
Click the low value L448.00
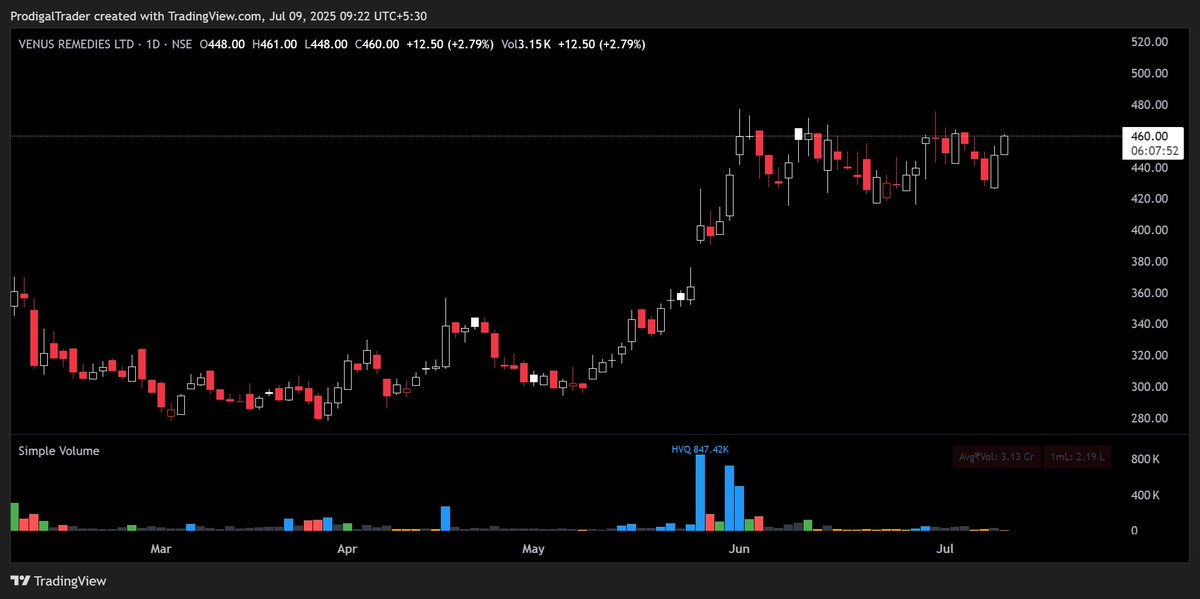325,44
